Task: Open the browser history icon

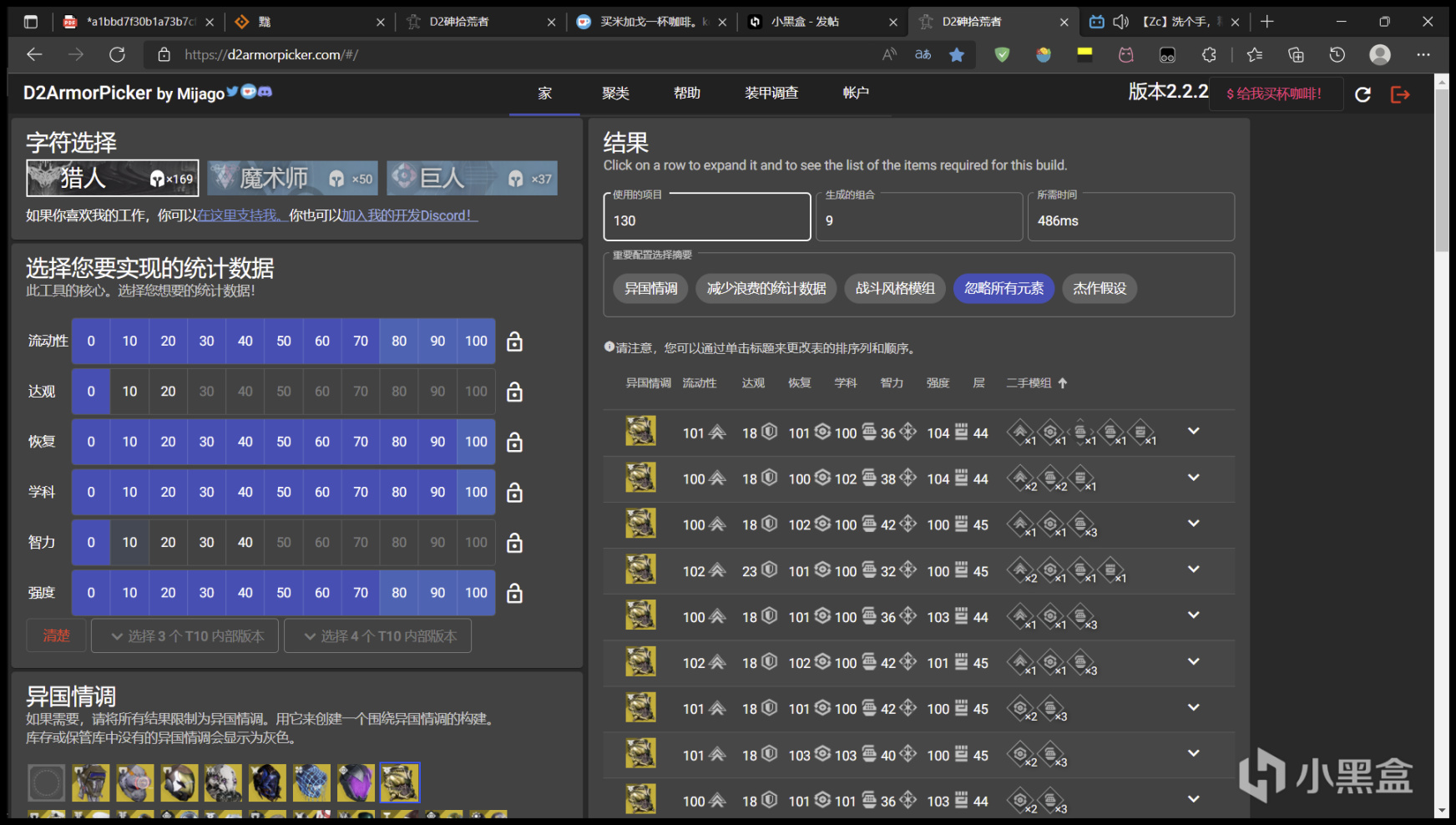Action: pos(1337,54)
